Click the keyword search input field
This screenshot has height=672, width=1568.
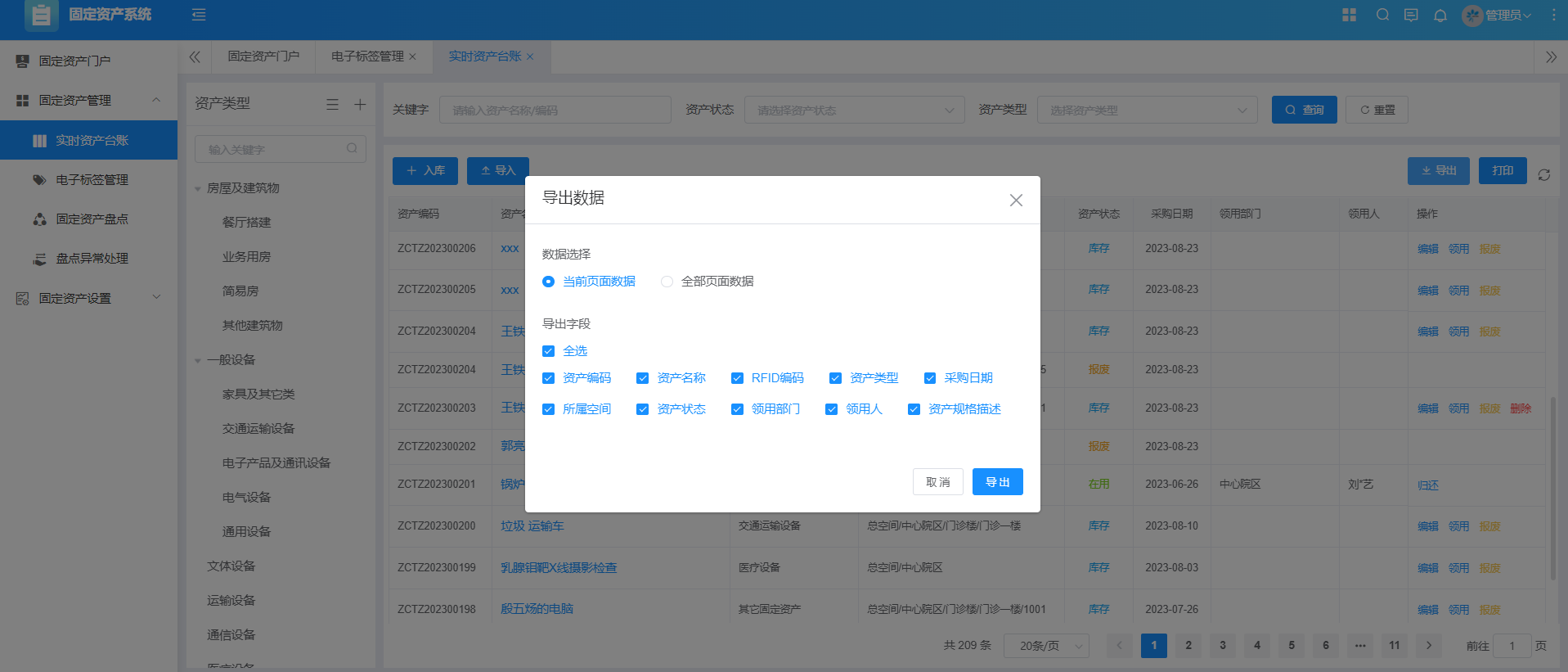pyautogui.click(x=555, y=110)
